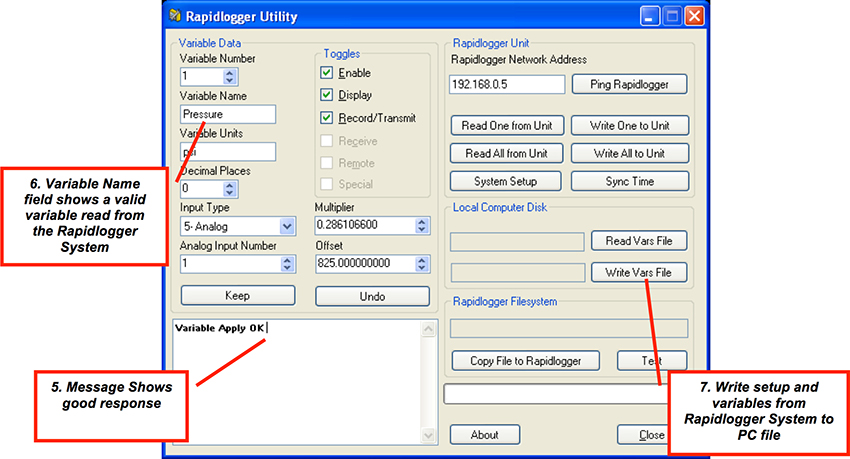Image resolution: width=850 pixels, height=459 pixels.
Task: Click the field beside Write Vars File
Action: coord(518,273)
